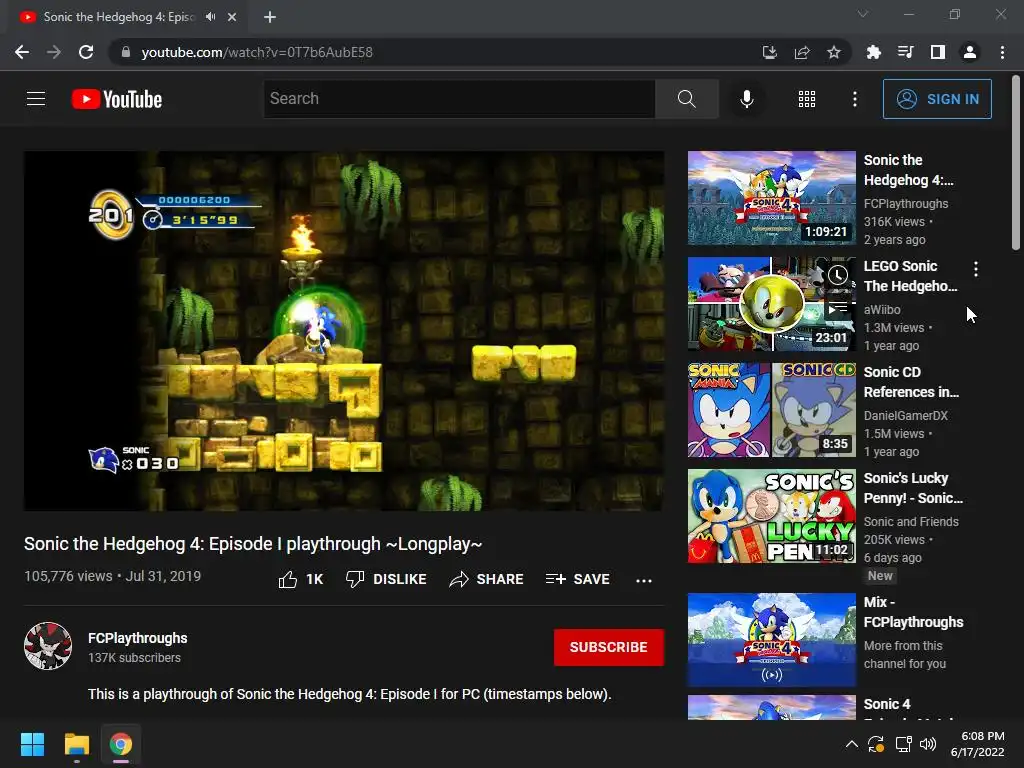Bookmark this tab with star icon

[833, 52]
